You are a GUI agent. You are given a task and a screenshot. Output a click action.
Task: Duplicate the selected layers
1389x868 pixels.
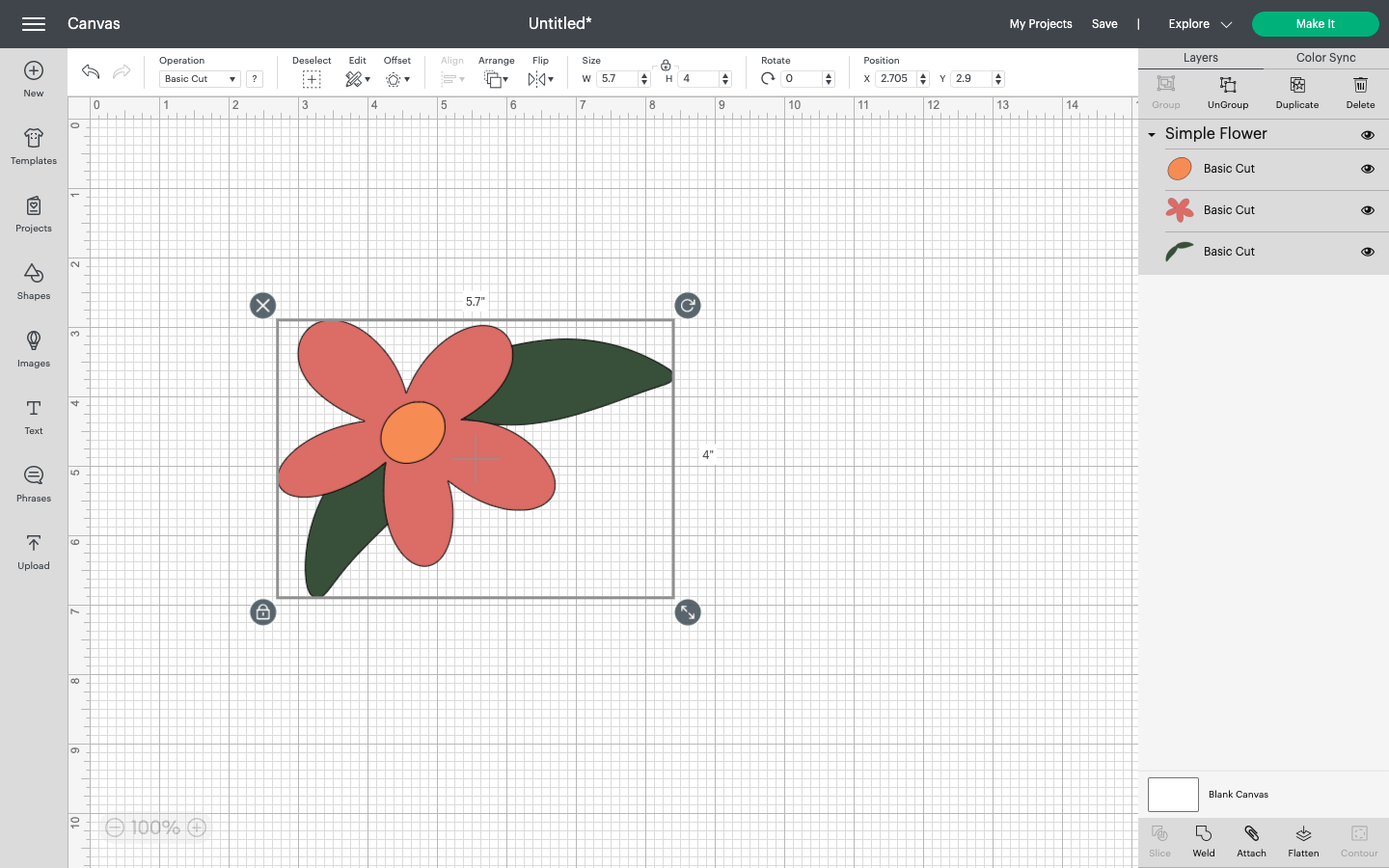pyautogui.click(x=1296, y=93)
